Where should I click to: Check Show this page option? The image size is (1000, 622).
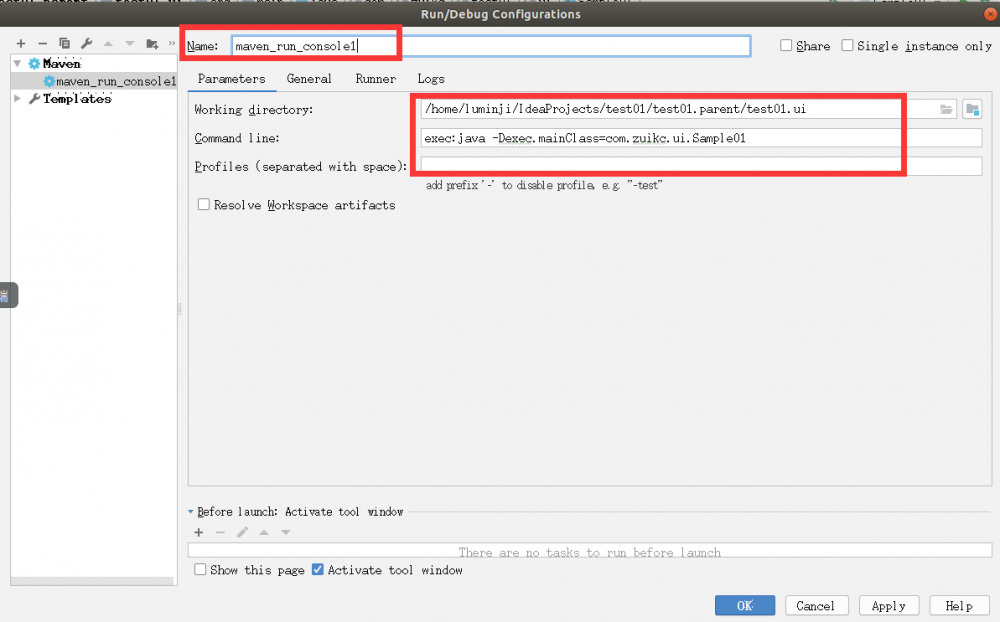[x=200, y=569]
